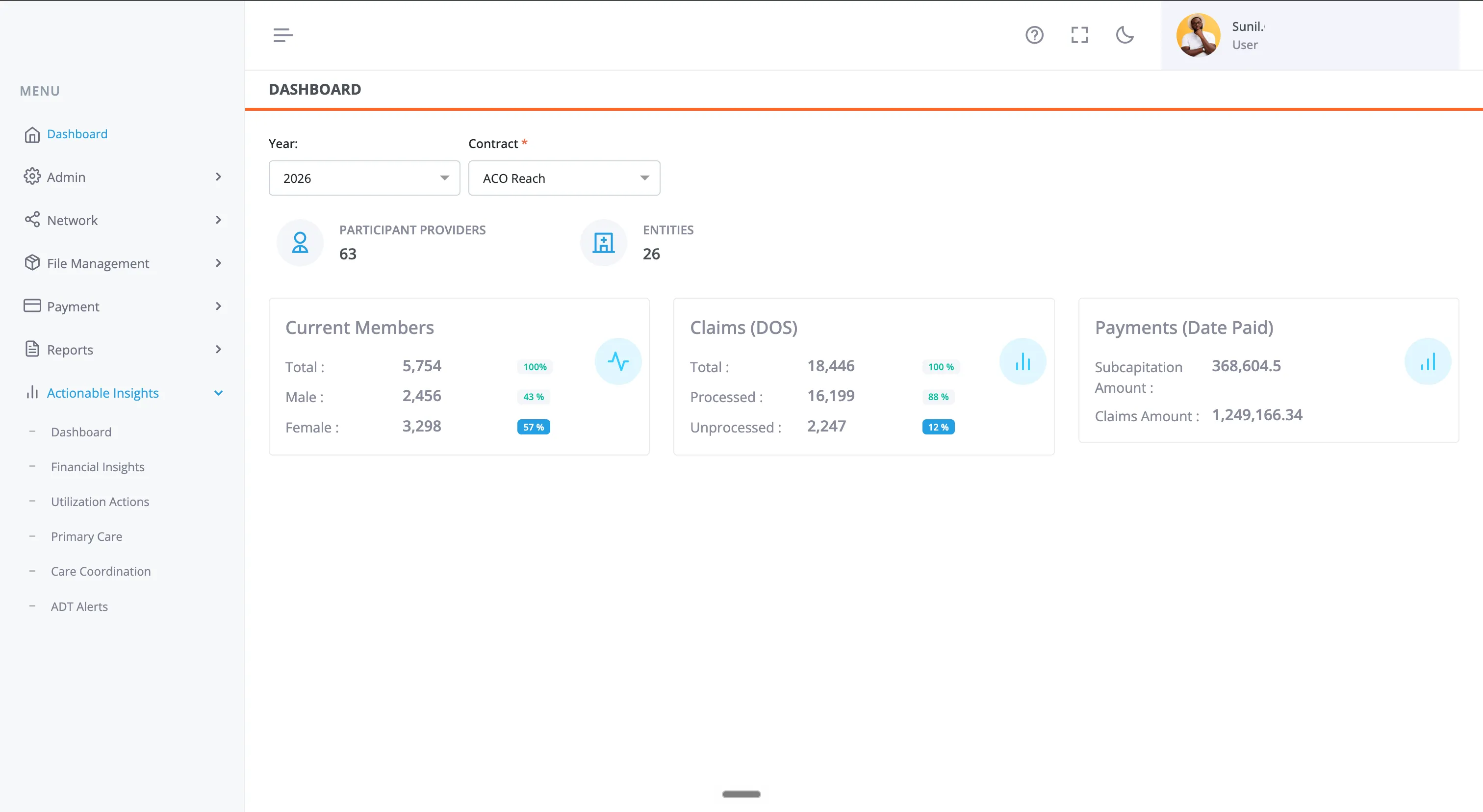Viewport: 1483px width, 812px height.
Task: Click the Participant Providers person icon
Action: 300,242
